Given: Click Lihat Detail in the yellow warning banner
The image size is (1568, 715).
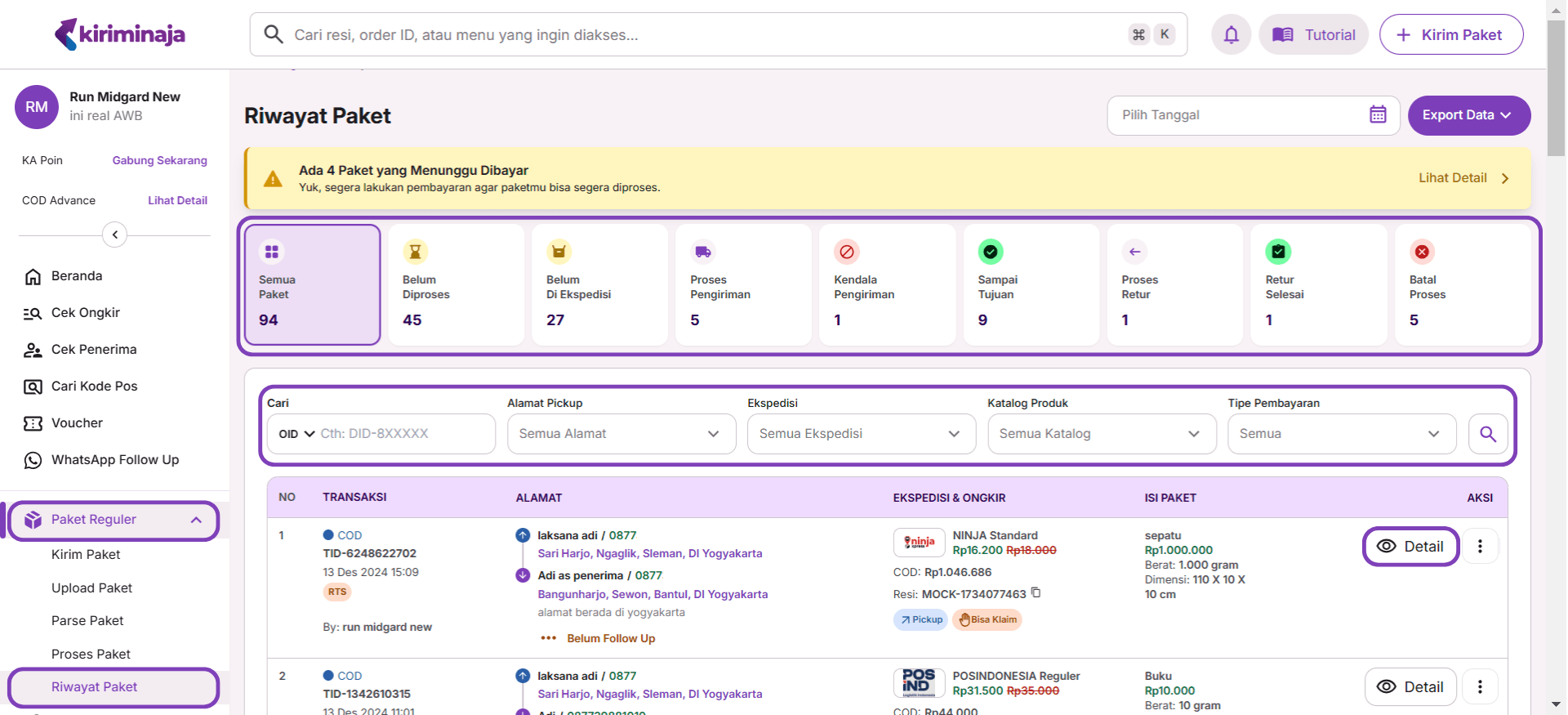Looking at the screenshot, I should tap(1463, 178).
